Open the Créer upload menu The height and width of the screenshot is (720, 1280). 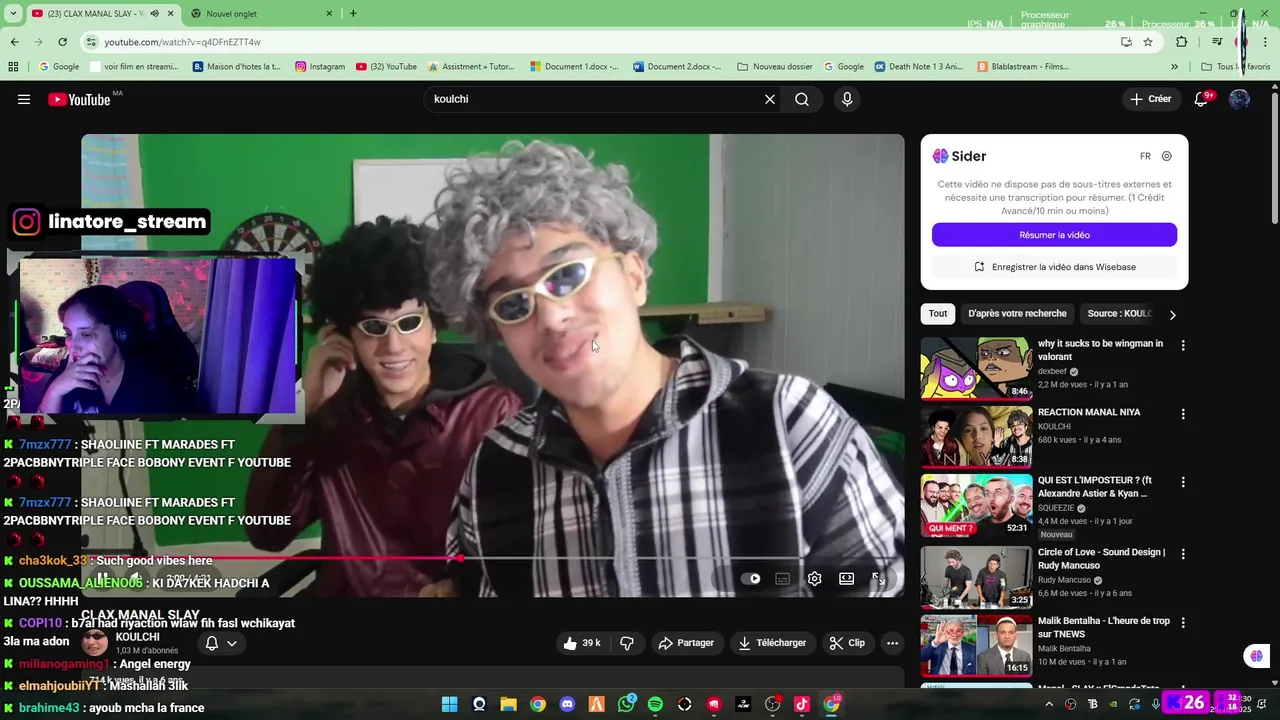click(1150, 99)
